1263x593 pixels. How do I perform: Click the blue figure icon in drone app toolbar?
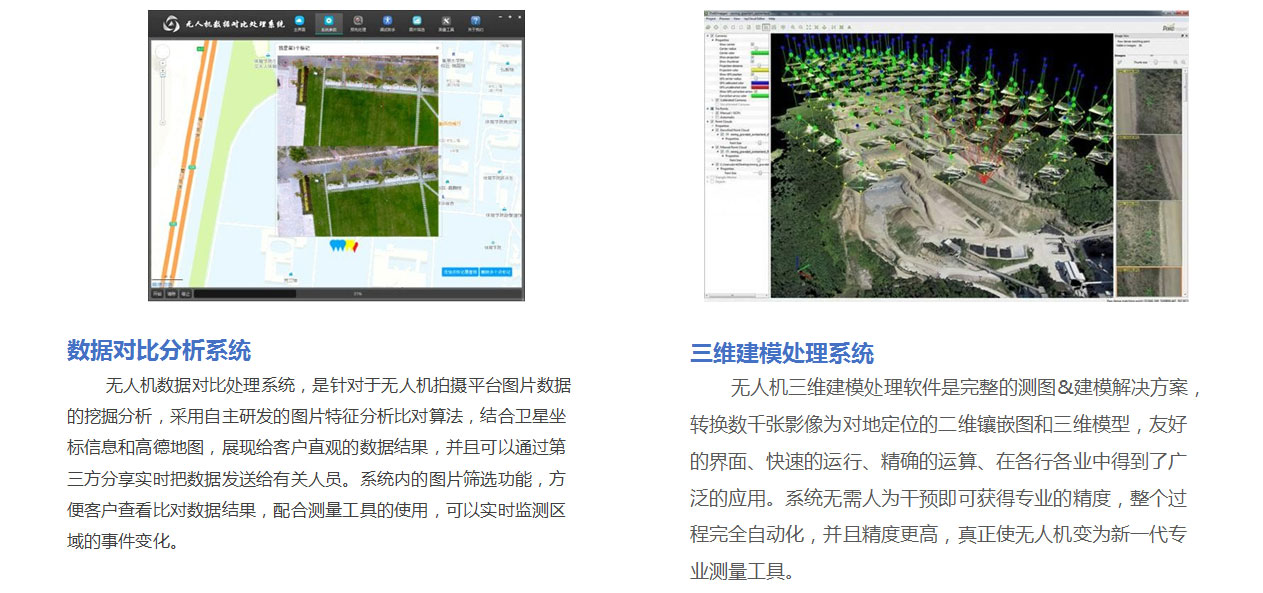pos(387,21)
